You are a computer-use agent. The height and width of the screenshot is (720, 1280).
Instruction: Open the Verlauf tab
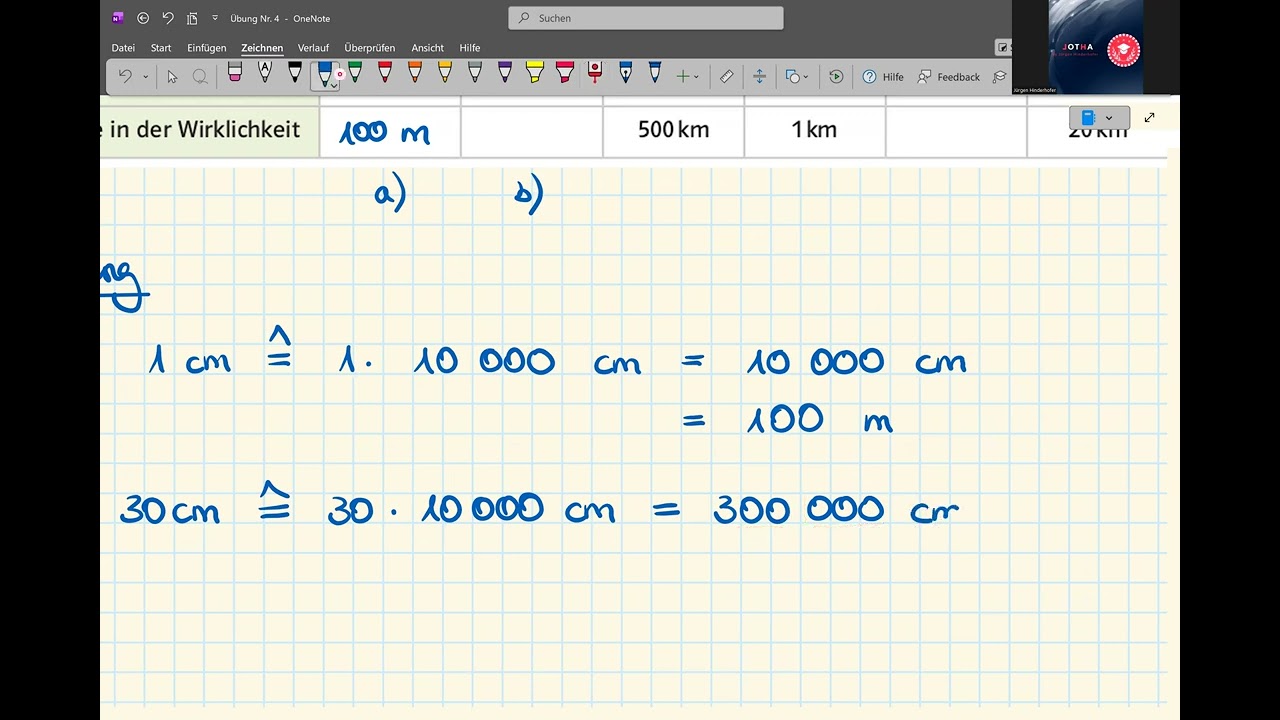pos(313,48)
